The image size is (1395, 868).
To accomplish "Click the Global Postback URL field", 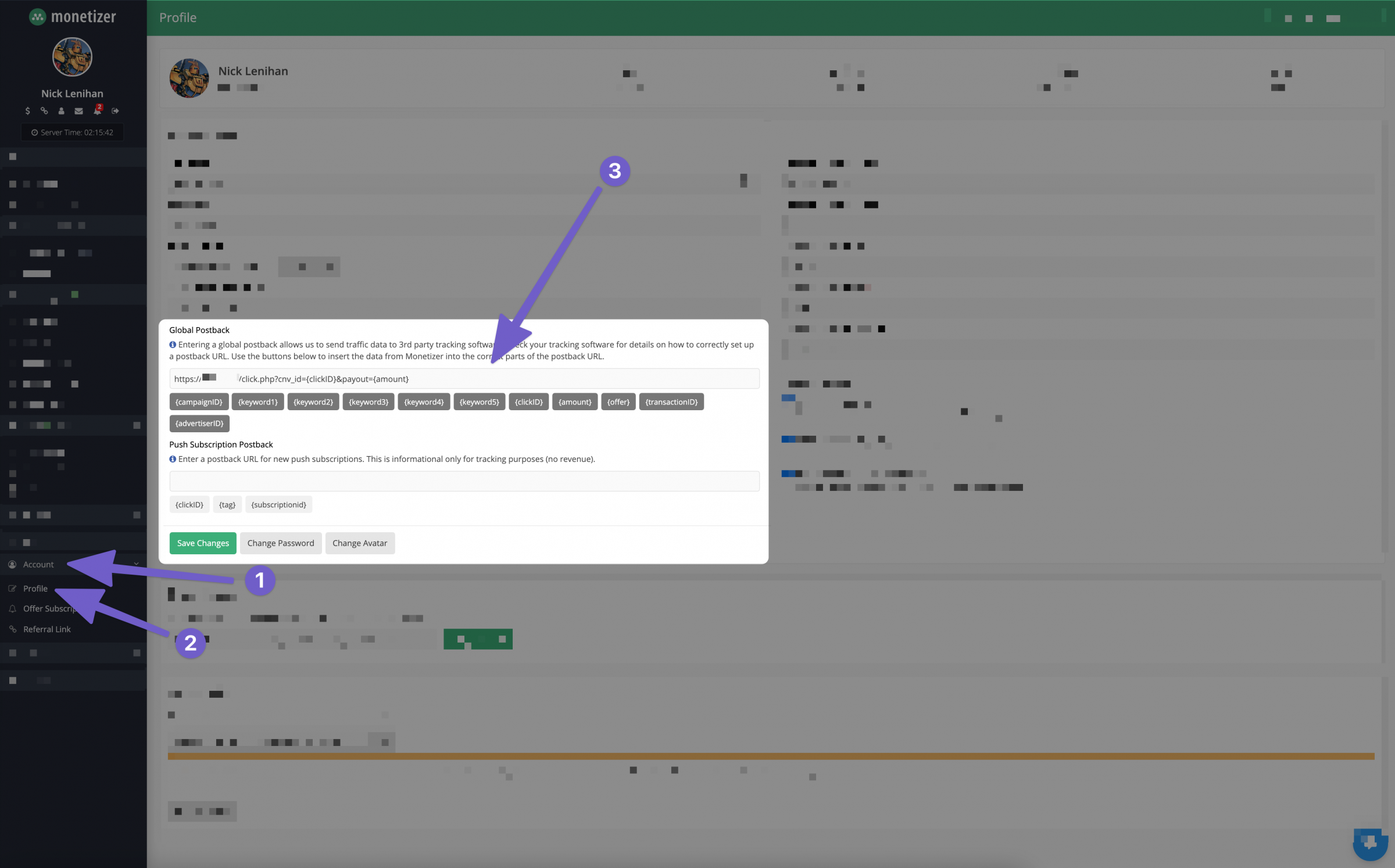I will (x=523, y=379).
